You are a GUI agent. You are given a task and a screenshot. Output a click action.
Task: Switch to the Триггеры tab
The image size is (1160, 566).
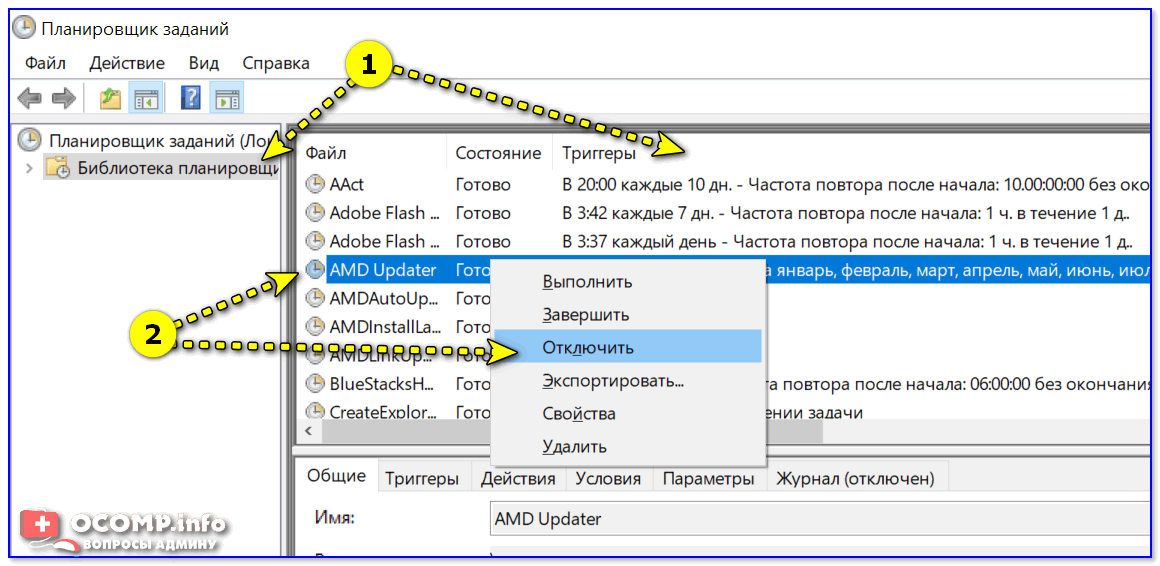(x=422, y=478)
